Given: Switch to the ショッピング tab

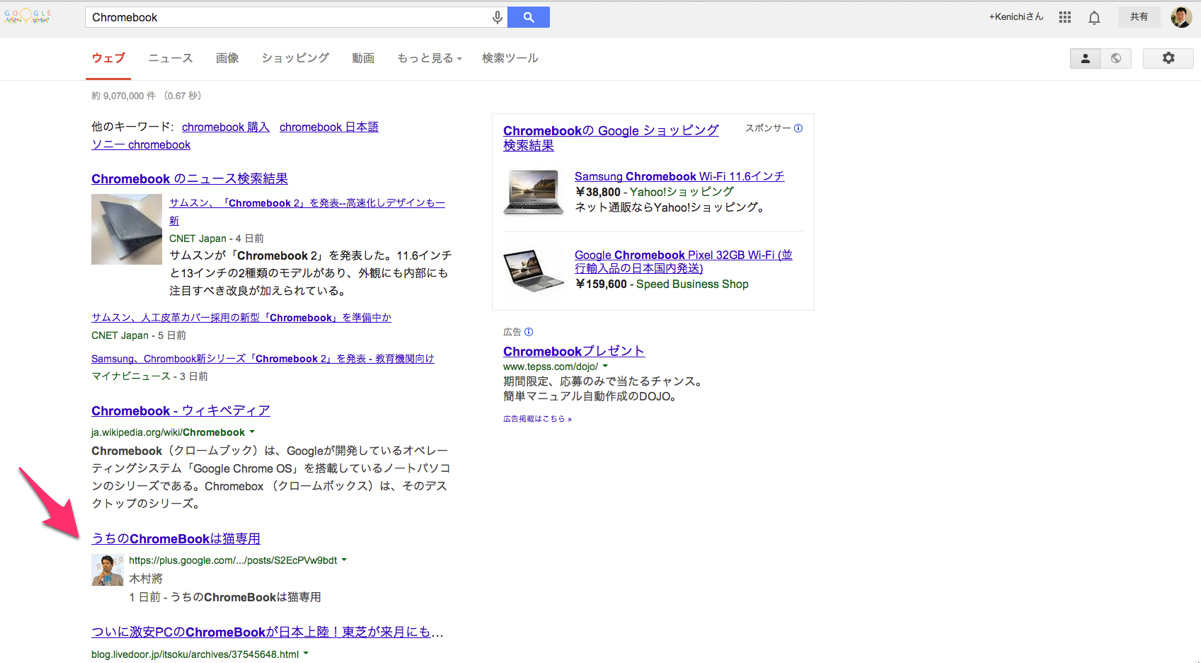Looking at the screenshot, I should 295,58.
